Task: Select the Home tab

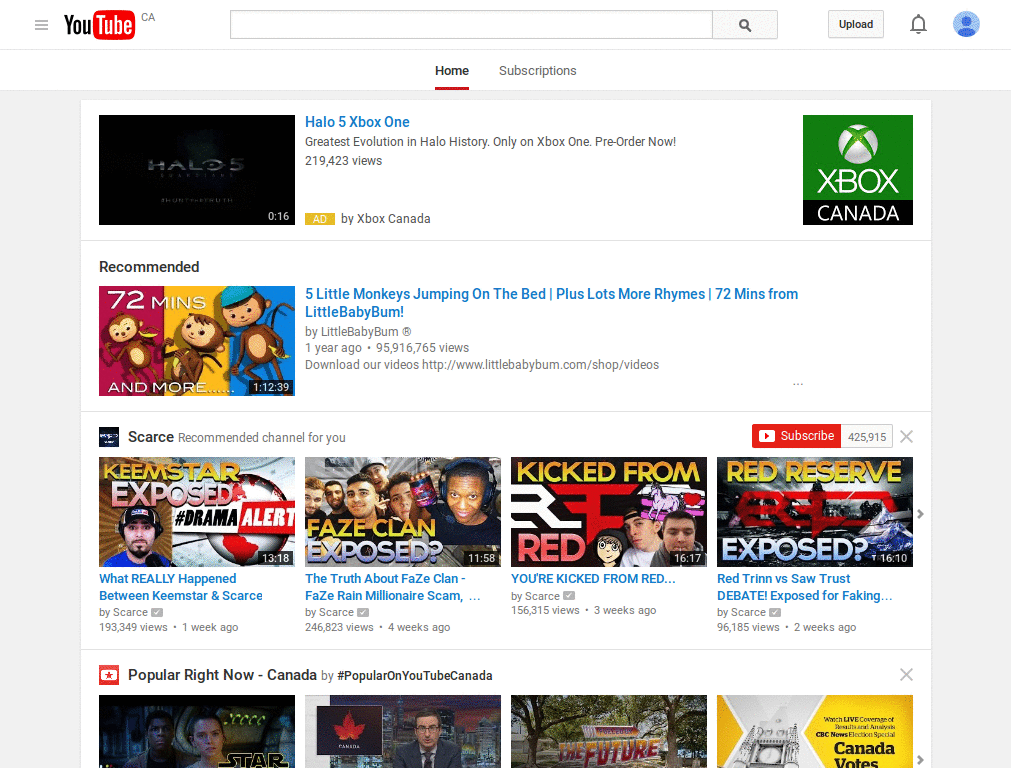Action: [x=452, y=71]
